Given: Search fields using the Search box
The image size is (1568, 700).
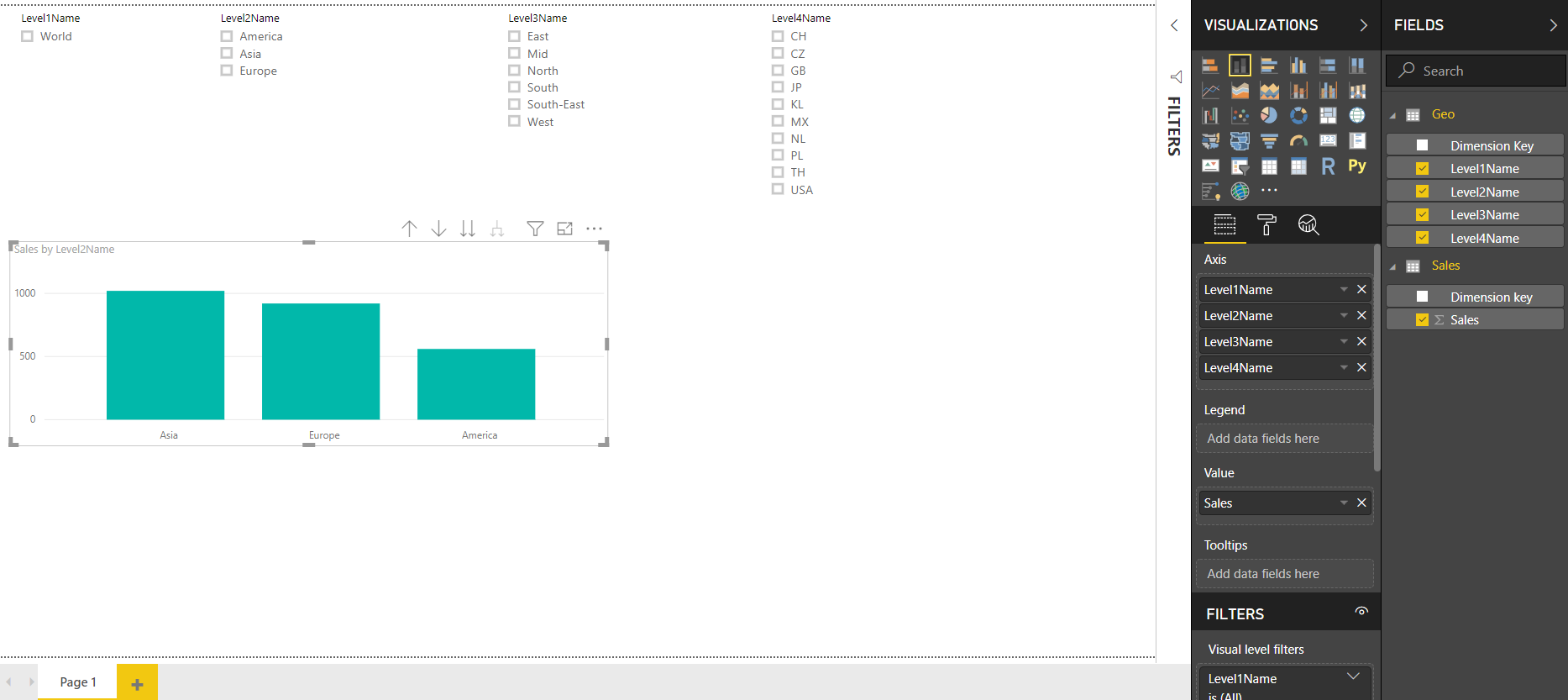Looking at the screenshot, I should click(x=1476, y=71).
